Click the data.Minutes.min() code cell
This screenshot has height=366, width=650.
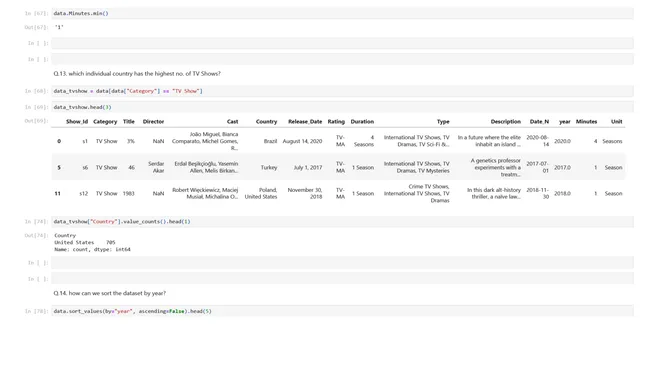click(342, 13)
